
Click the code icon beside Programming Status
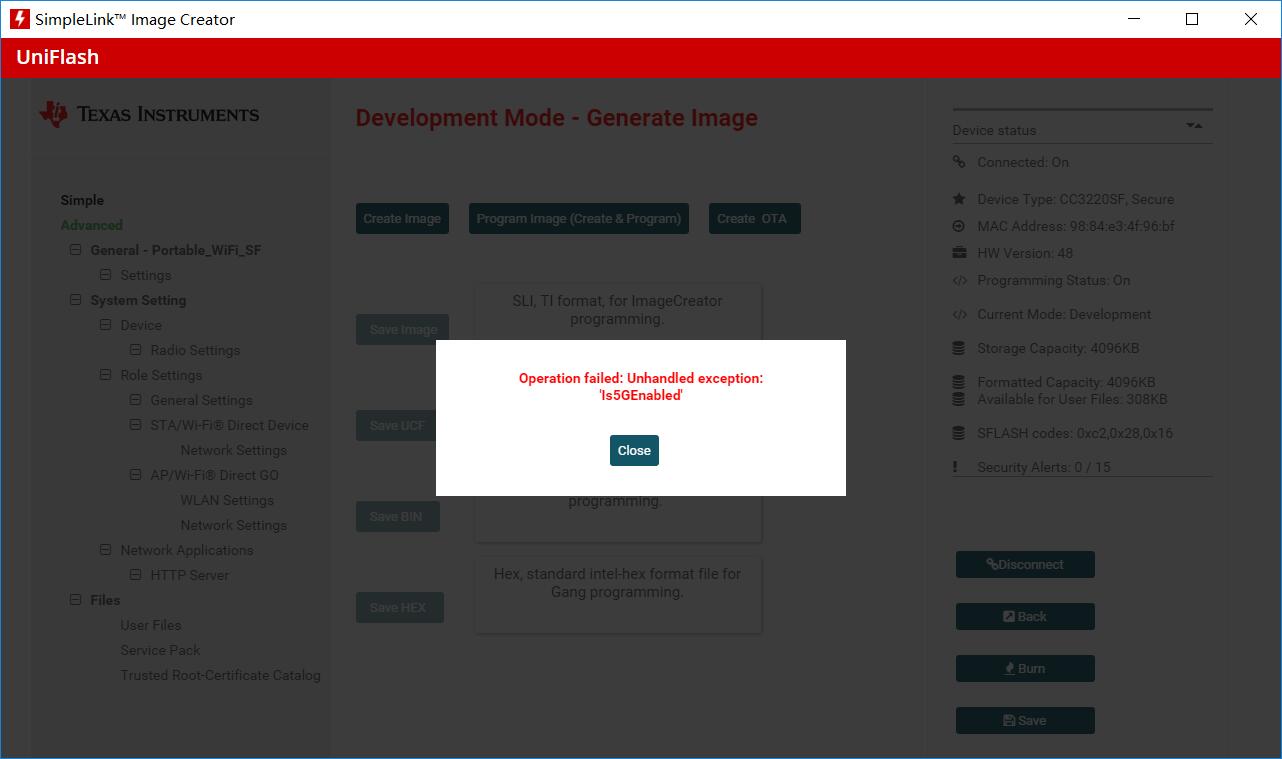(959, 280)
